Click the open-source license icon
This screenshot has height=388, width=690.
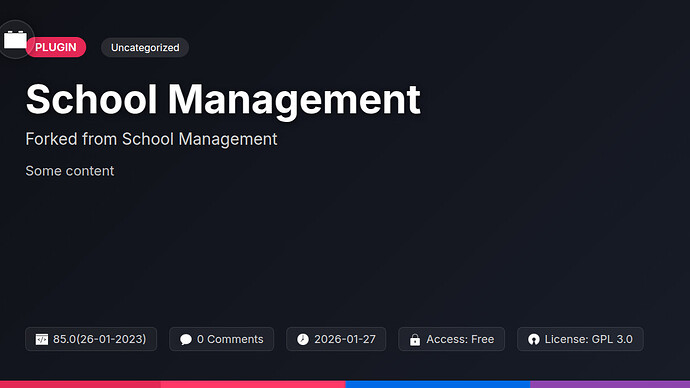[x=533, y=339]
